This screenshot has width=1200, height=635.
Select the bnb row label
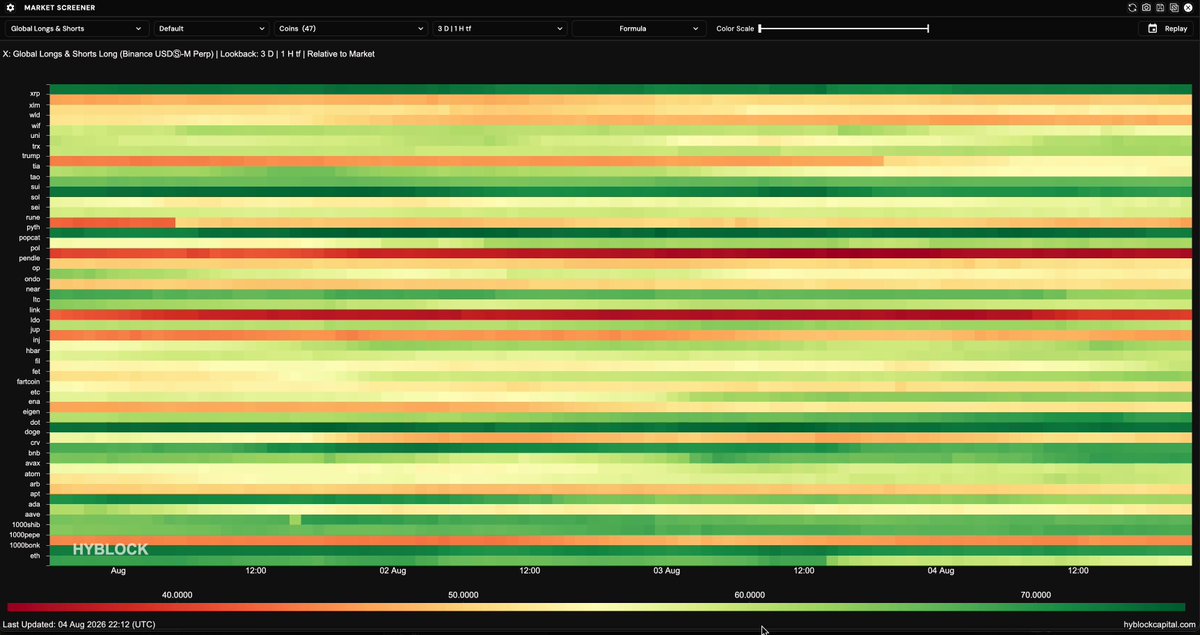pyautogui.click(x=34, y=453)
